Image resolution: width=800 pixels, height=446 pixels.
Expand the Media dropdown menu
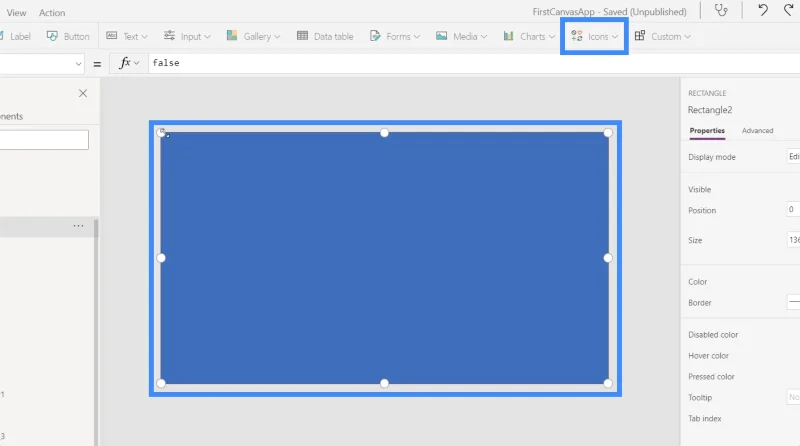click(x=461, y=36)
